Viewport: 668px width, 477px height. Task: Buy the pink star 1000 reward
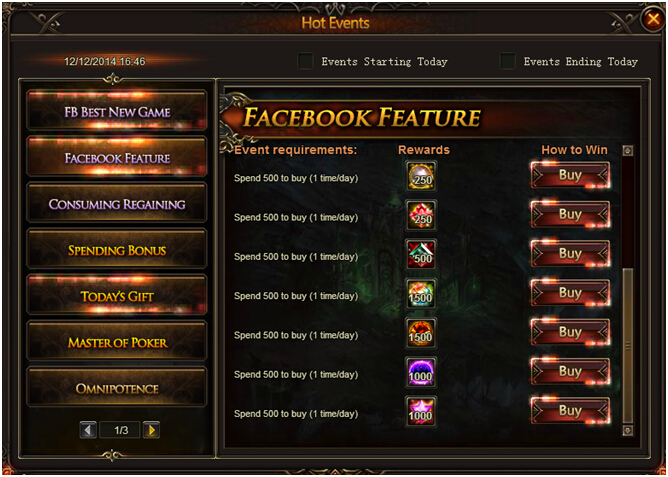[570, 411]
